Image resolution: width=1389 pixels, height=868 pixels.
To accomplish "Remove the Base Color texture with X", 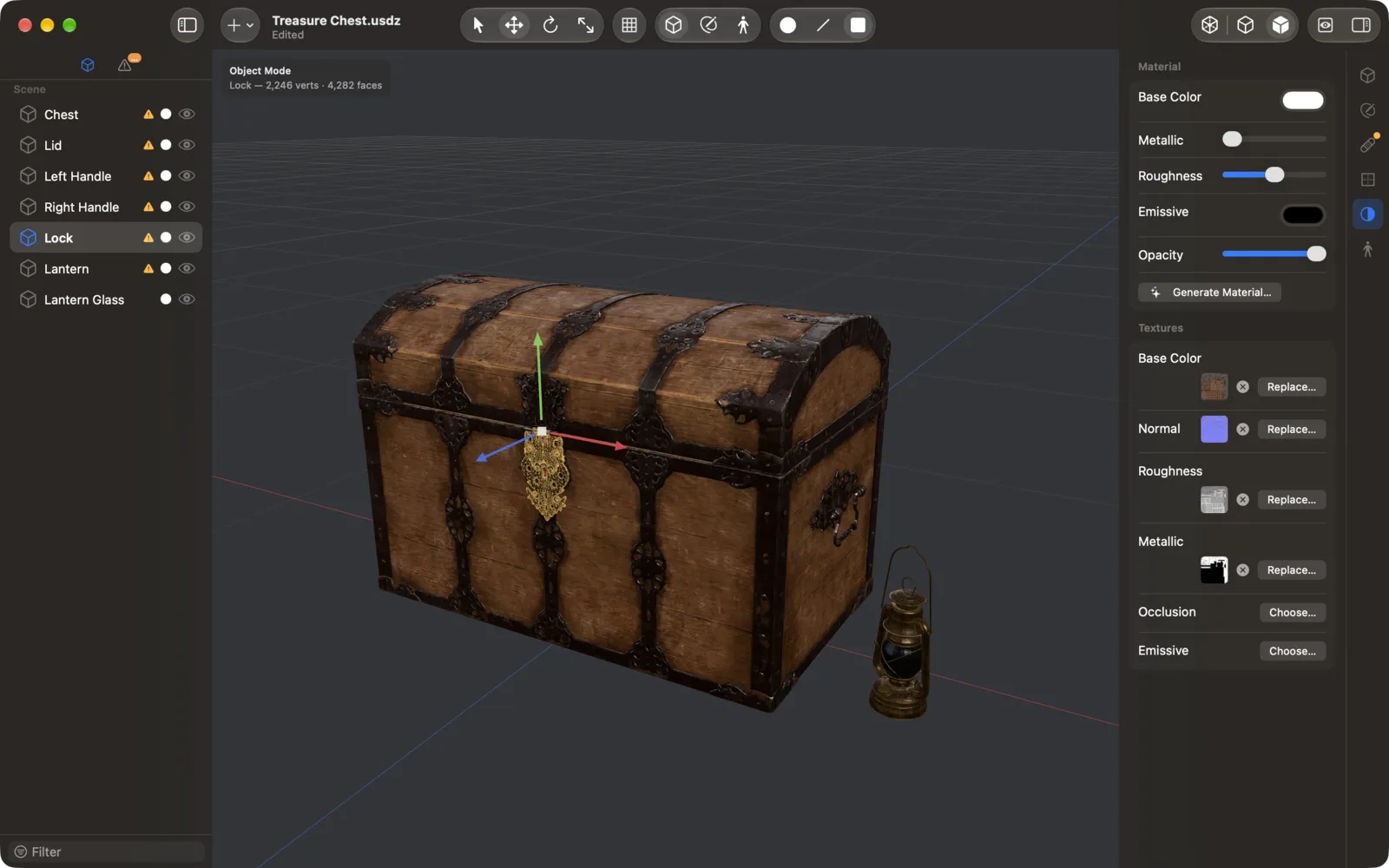I will tap(1243, 387).
